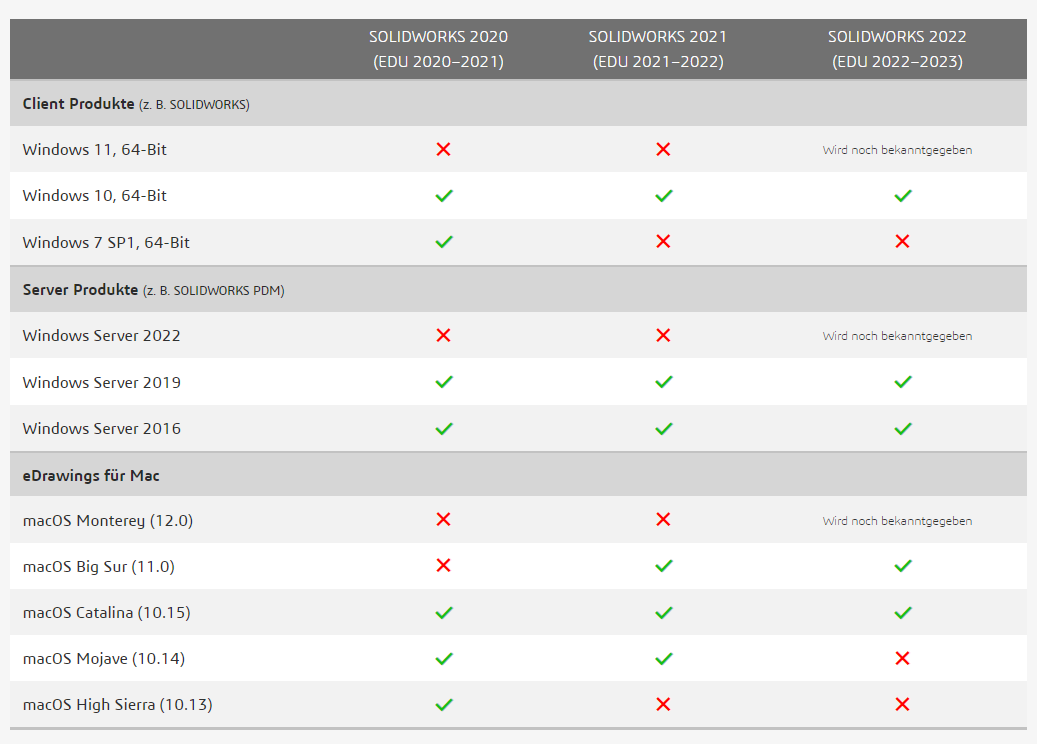Click the red cross for macOS Monterey under SOLIDWORKS 2020

tap(444, 519)
